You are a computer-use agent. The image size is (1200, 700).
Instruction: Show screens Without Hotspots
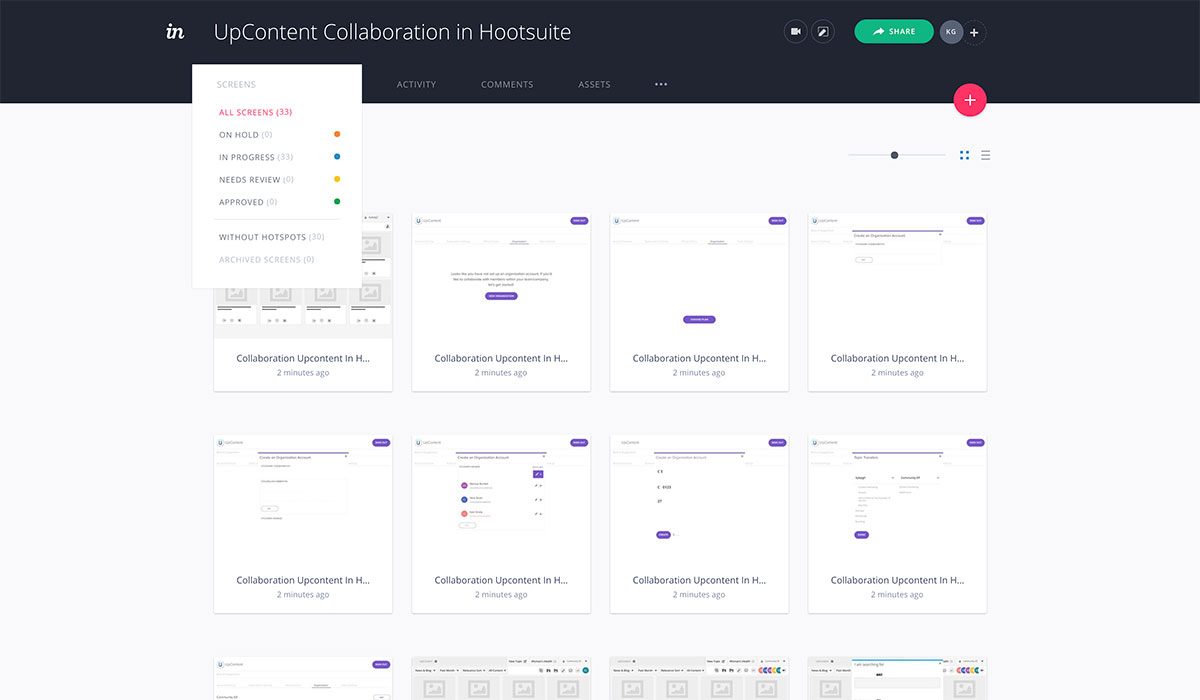pos(272,237)
